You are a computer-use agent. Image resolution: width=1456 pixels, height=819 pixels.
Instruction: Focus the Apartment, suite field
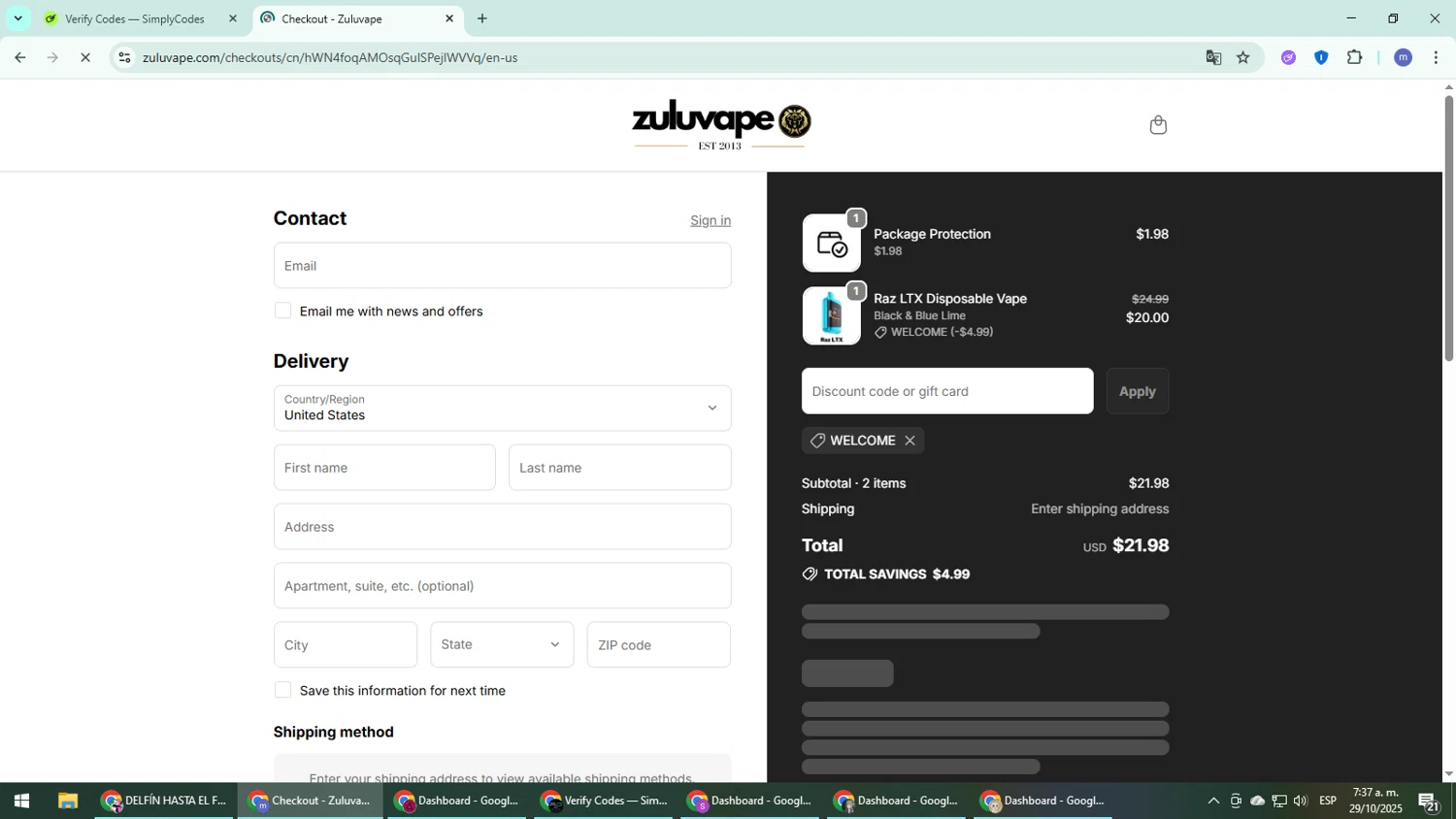(x=502, y=585)
